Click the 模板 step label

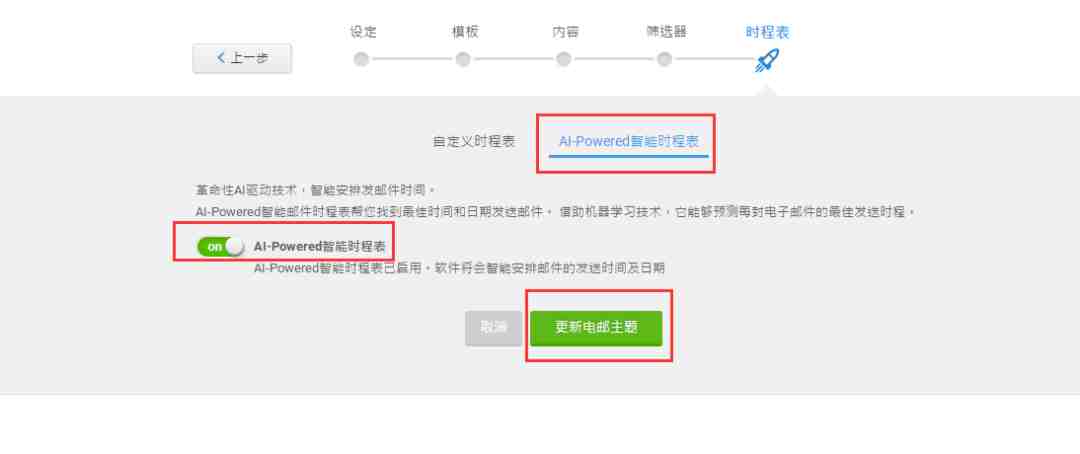[x=465, y=32]
